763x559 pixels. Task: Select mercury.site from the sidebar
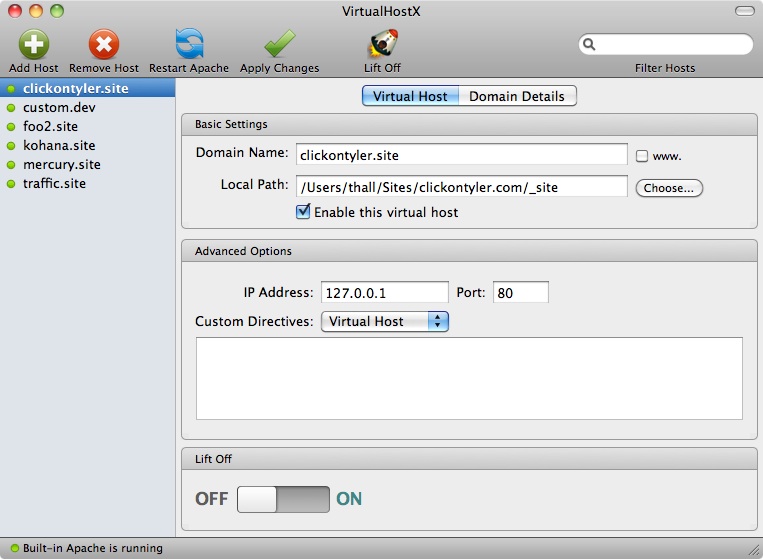pos(61,165)
